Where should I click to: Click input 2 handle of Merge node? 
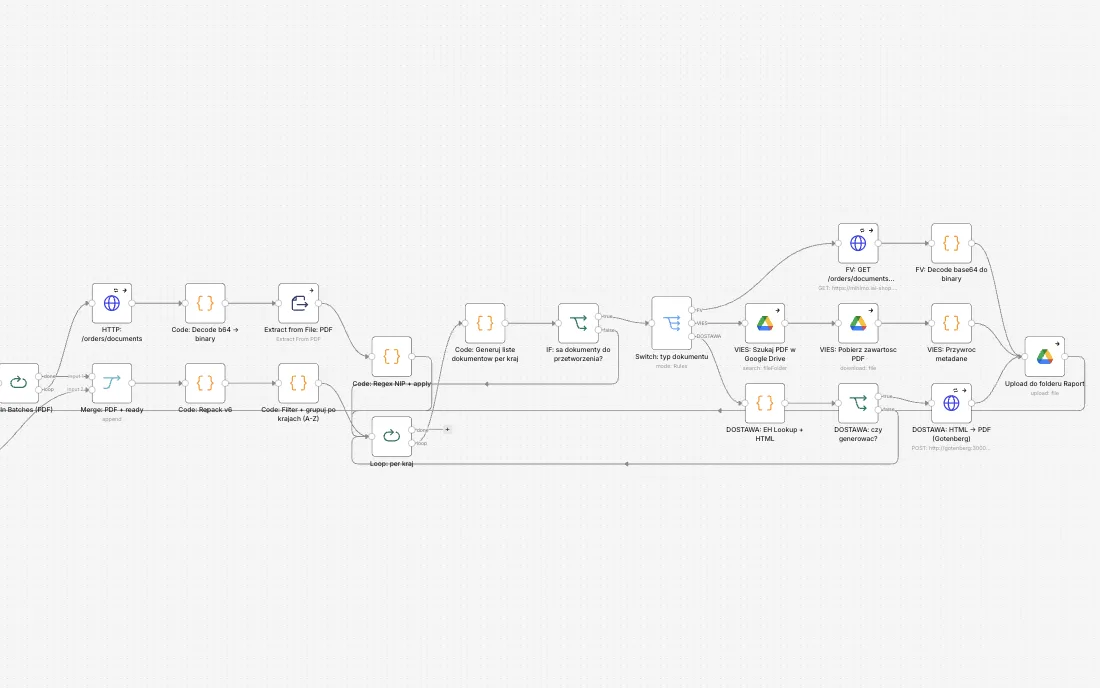(92, 389)
